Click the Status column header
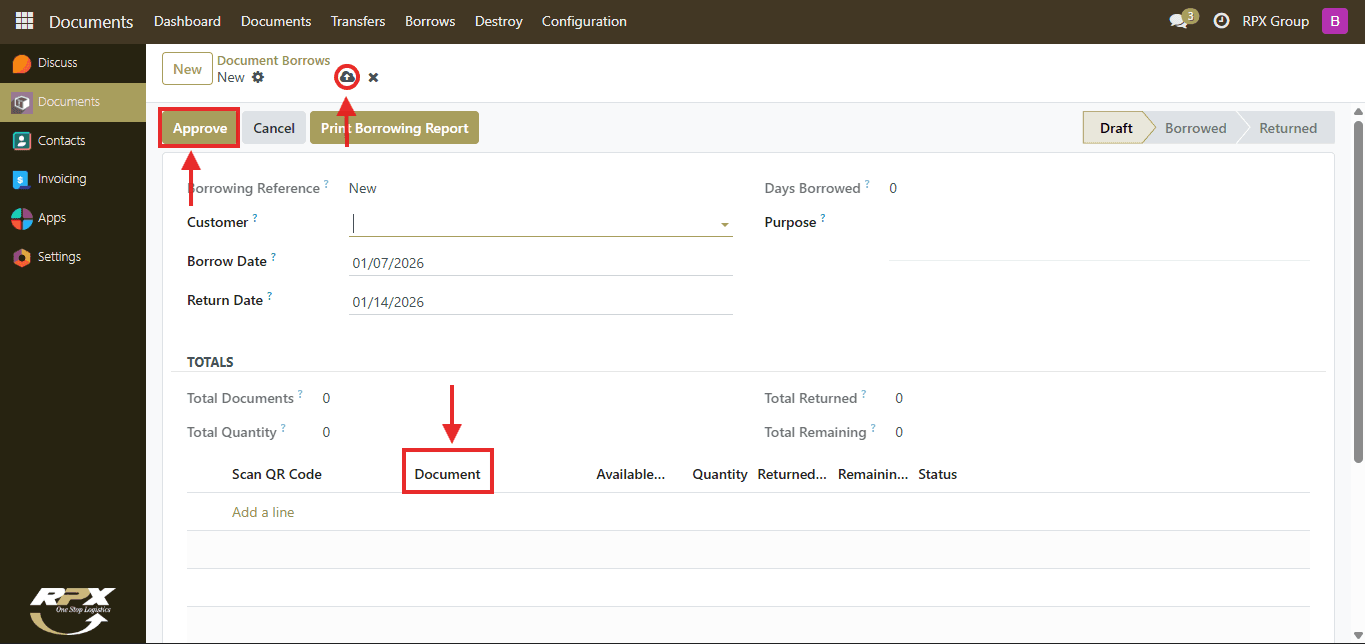1365x644 pixels. click(938, 474)
